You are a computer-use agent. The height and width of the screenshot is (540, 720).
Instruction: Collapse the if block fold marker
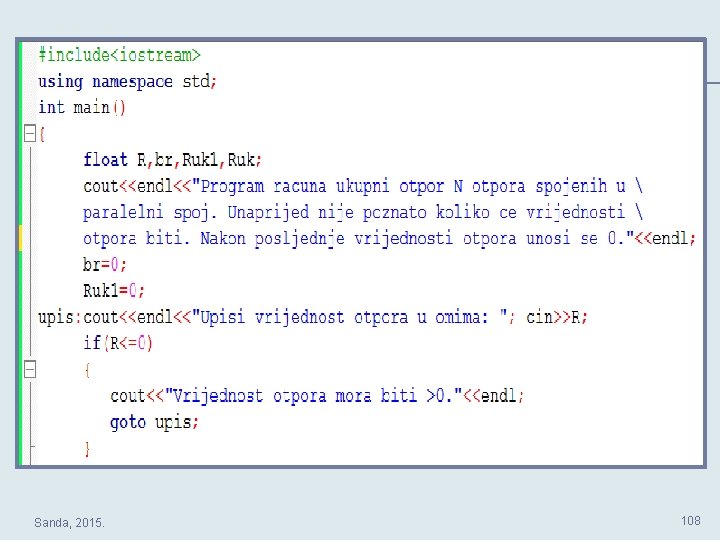click(x=30, y=369)
